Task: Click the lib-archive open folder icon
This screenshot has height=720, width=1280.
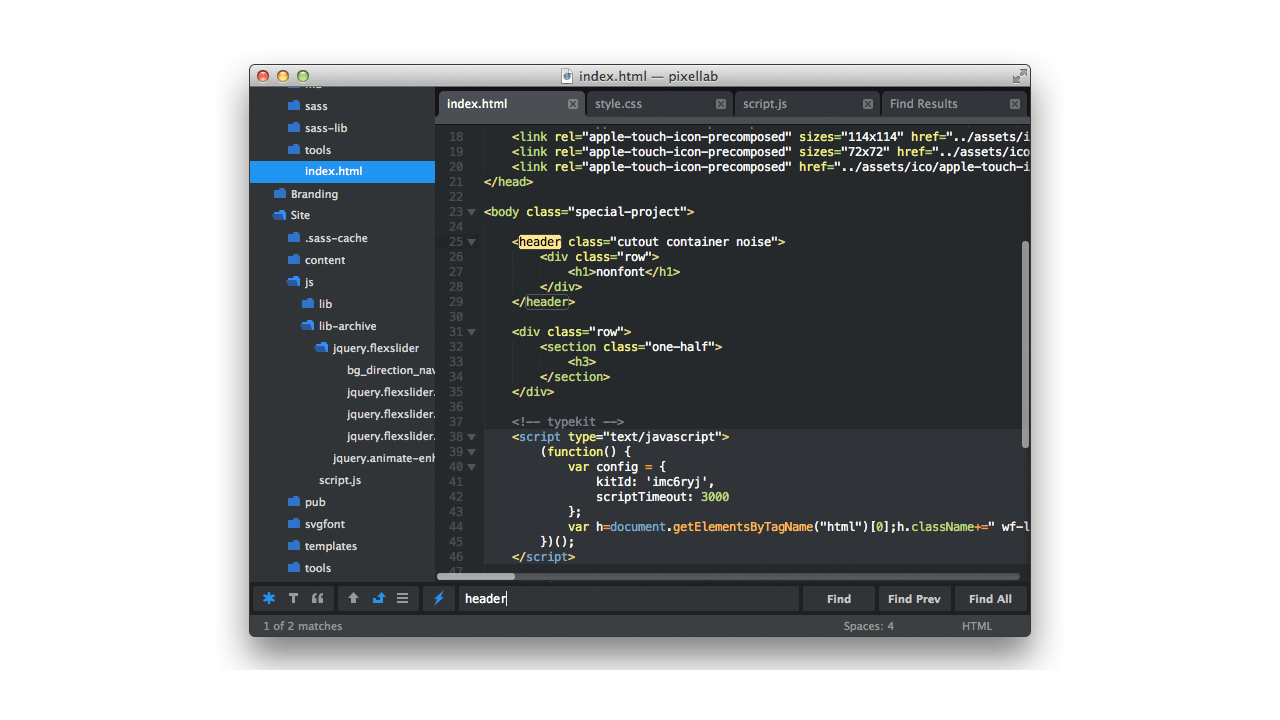Action: [308, 326]
